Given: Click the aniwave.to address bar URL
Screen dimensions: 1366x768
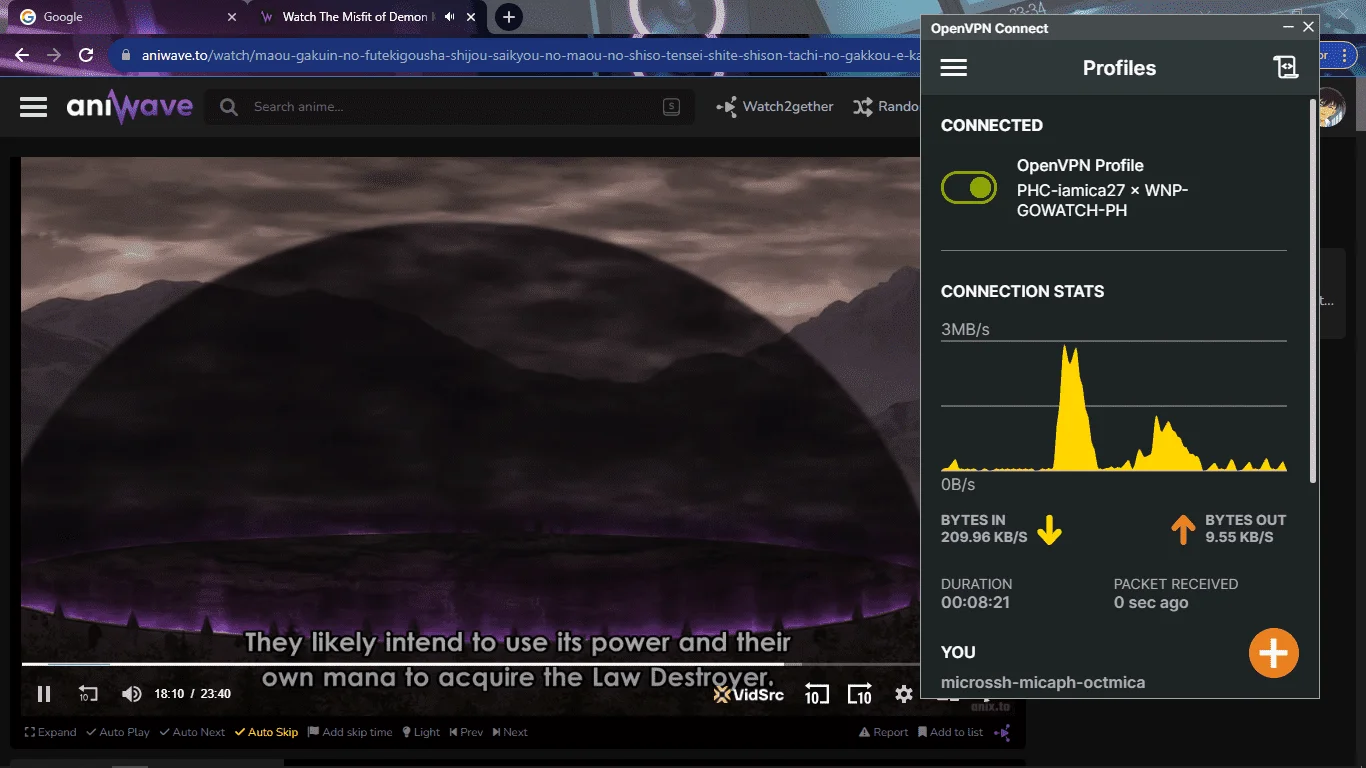Looking at the screenshot, I should pos(530,56).
